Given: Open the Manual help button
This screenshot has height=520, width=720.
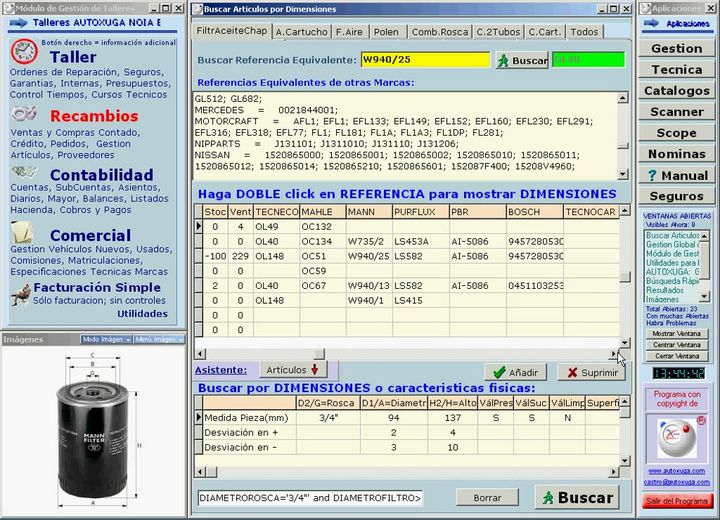Looking at the screenshot, I should coord(676,175).
